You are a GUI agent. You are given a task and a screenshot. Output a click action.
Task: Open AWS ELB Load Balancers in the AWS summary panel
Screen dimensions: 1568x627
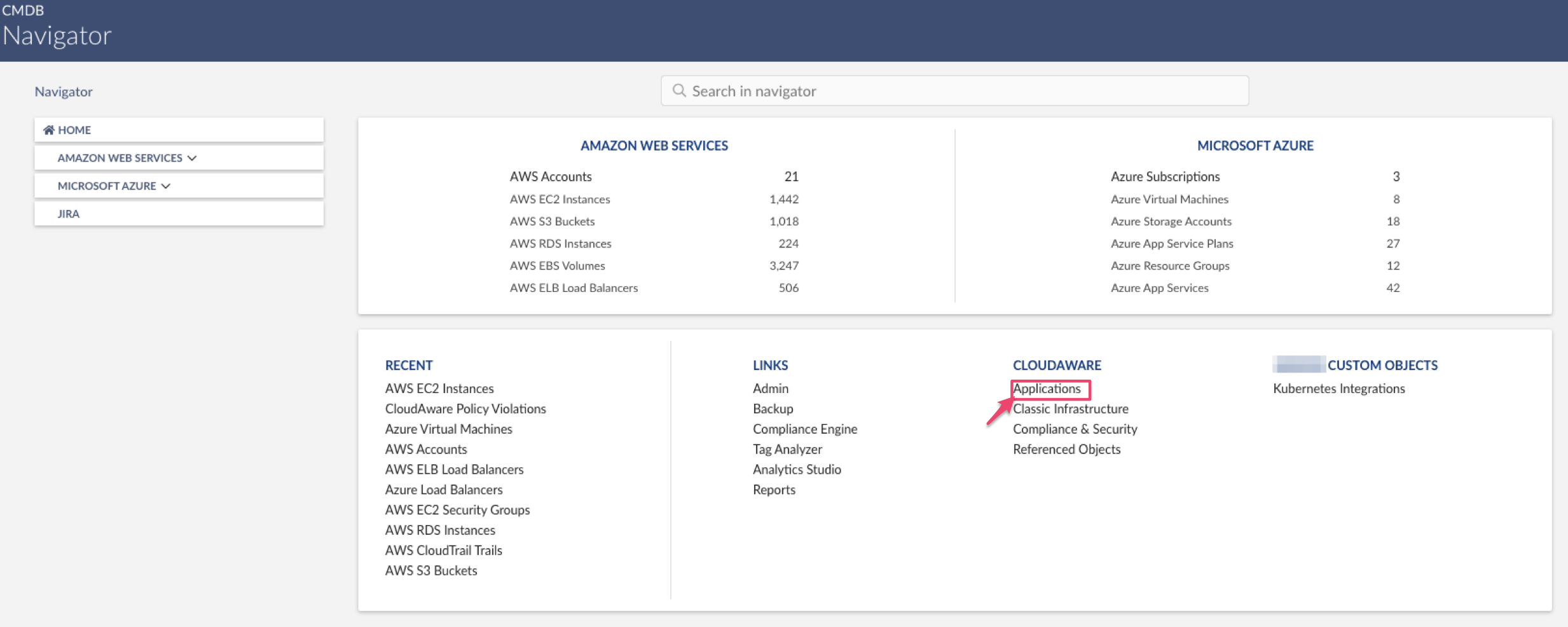pyautogui.click(x=574, y=288)
